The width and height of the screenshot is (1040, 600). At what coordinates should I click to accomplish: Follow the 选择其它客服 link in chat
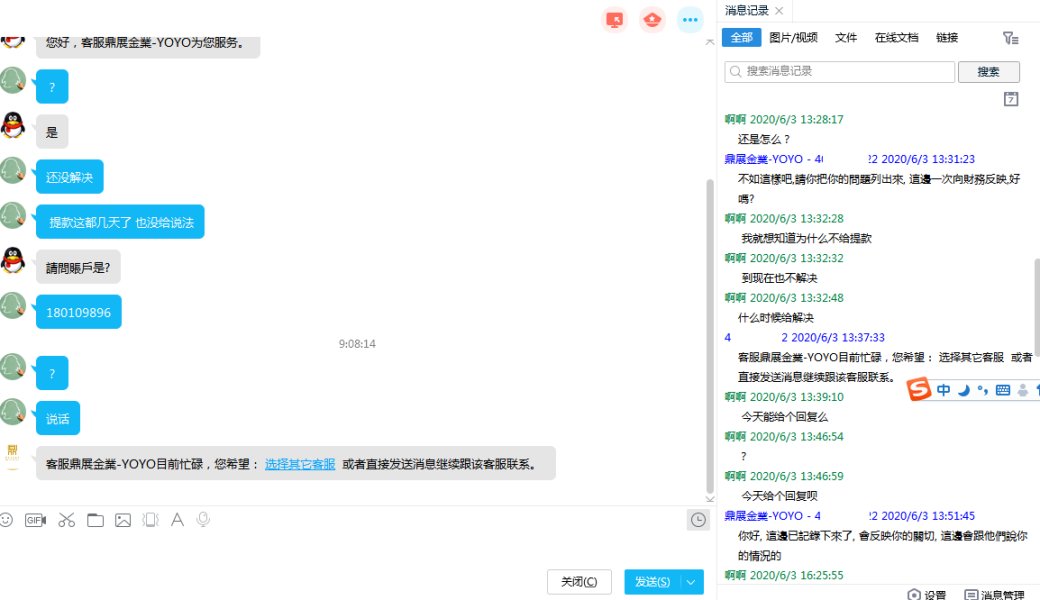click(300, 464)
